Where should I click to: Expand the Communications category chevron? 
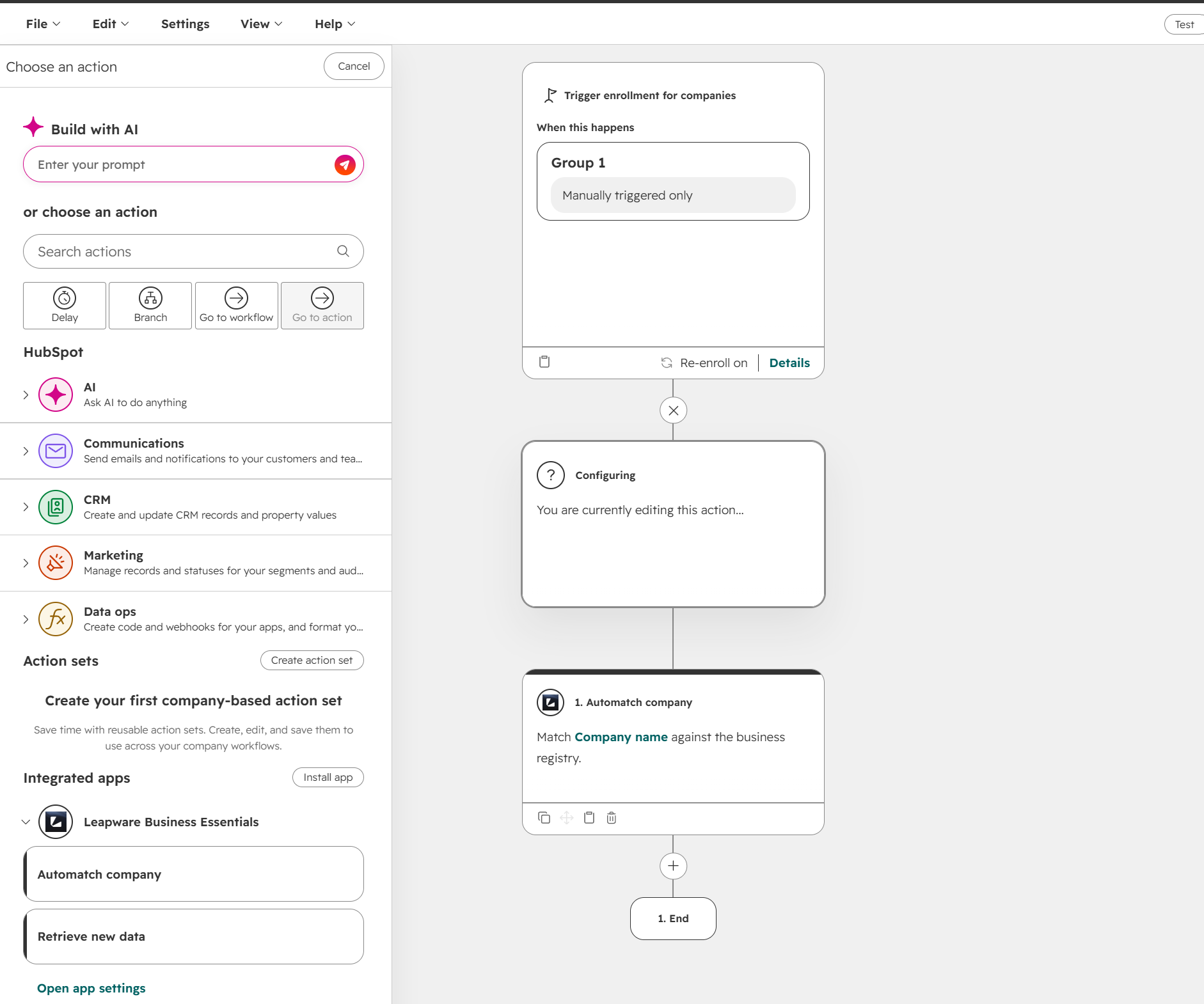pyautogui.click(x=26, y=451)
